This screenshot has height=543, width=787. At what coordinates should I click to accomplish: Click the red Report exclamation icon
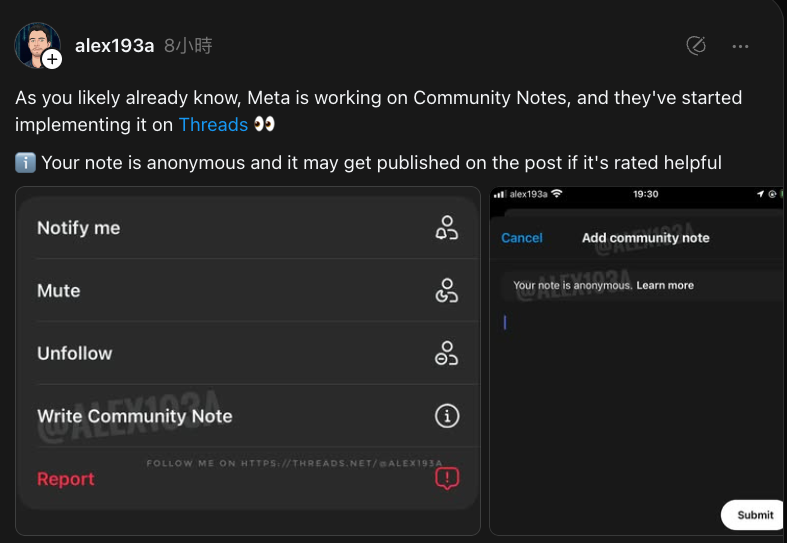pyautogui.click(x=446, y=479)
